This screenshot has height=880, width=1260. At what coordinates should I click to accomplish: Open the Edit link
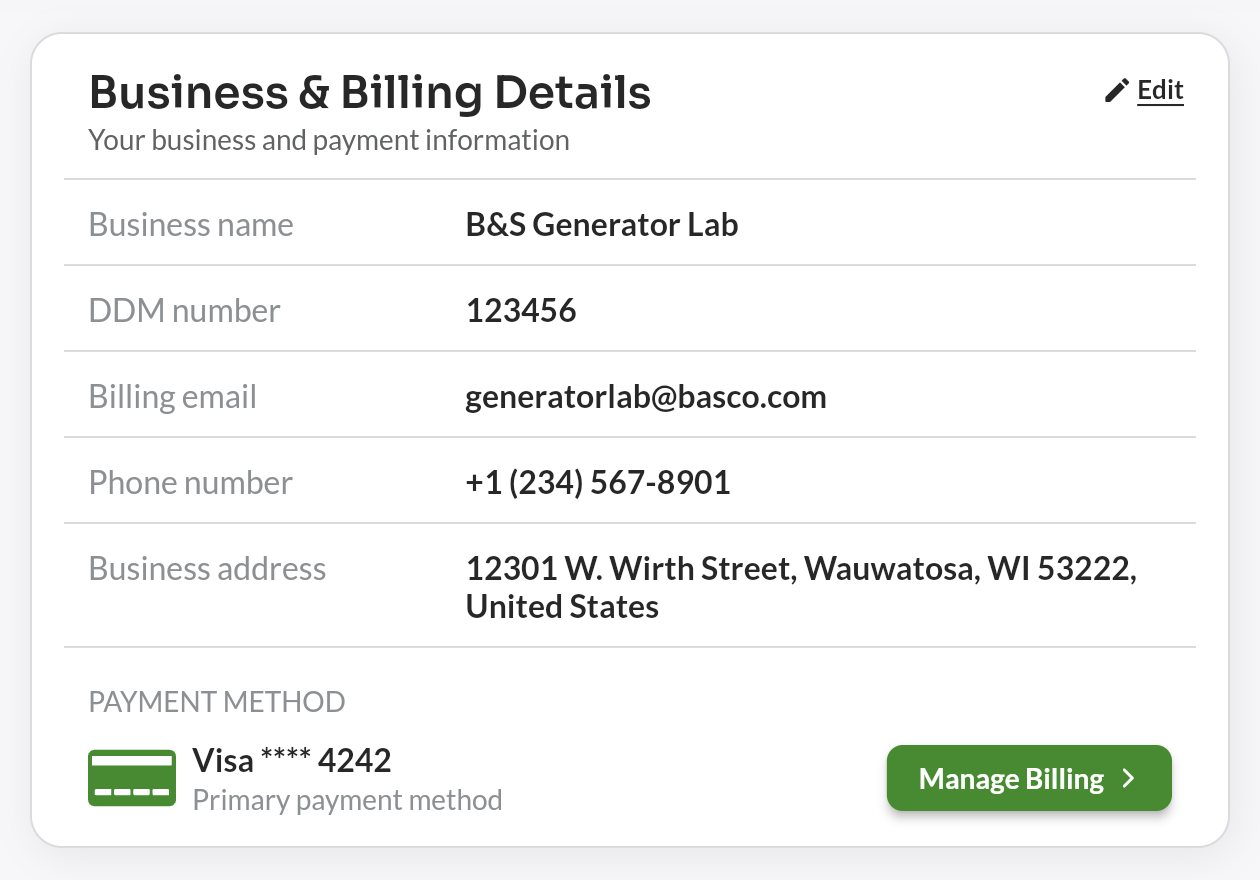[x=1160, y=91]
